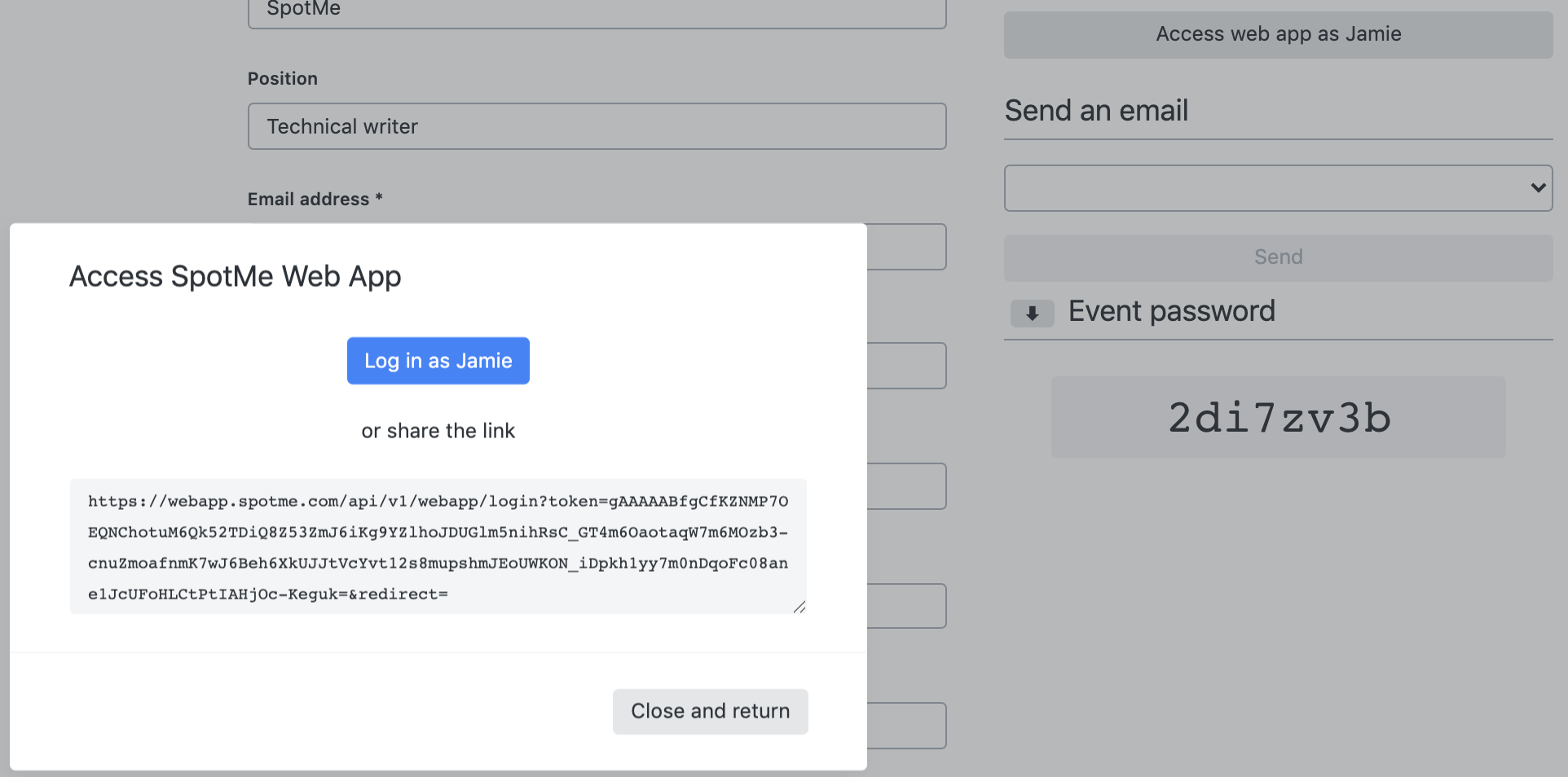Viewport: 1568px width, 777px height.
Task: Click Access web app as Jamie button
Action: pyautogui.click(x=1279, y=34)
